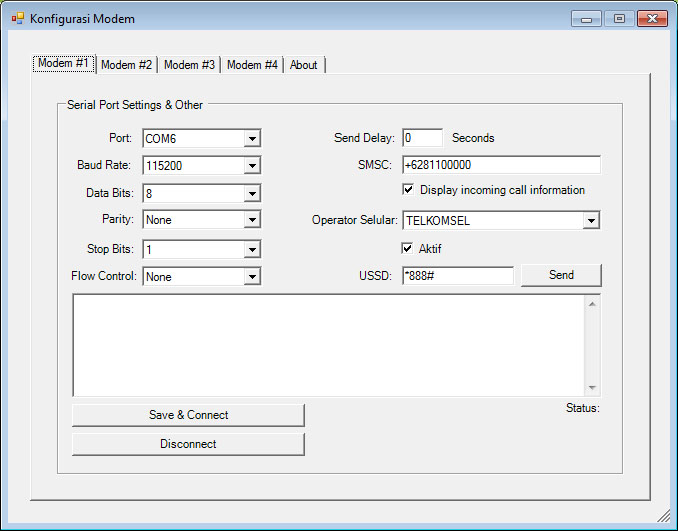Open Operator Selular dropdown showing TELKOMSEL
This screenshot has width=678, height=531.
591,221
